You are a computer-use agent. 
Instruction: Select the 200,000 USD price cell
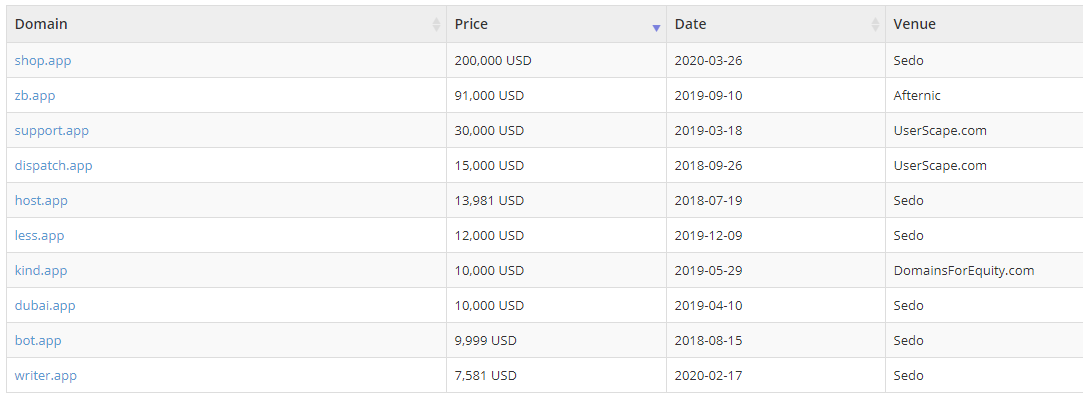pyautogui.click(x=557, y=61)
